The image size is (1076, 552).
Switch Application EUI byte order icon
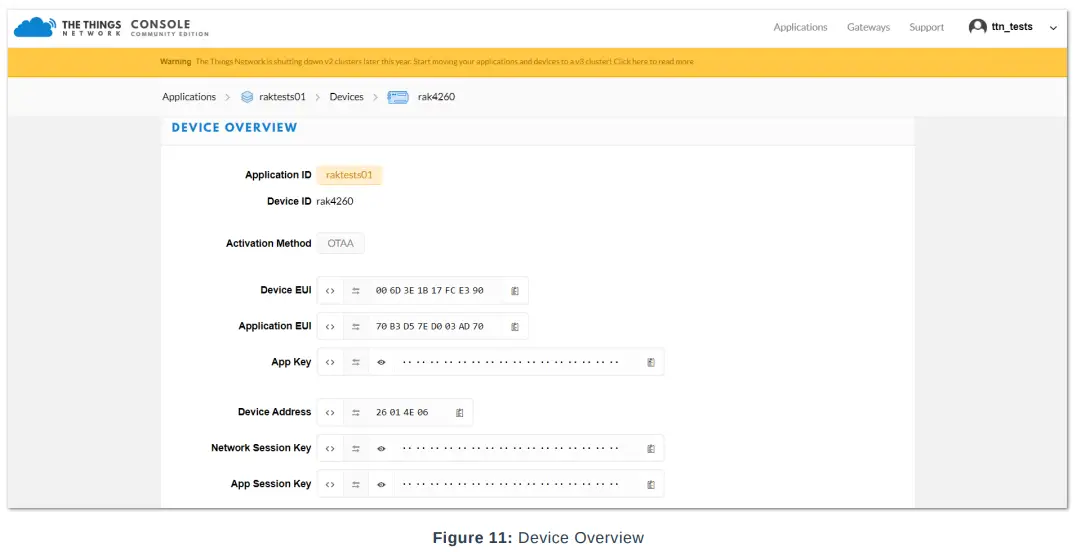[x=355, y=326]
